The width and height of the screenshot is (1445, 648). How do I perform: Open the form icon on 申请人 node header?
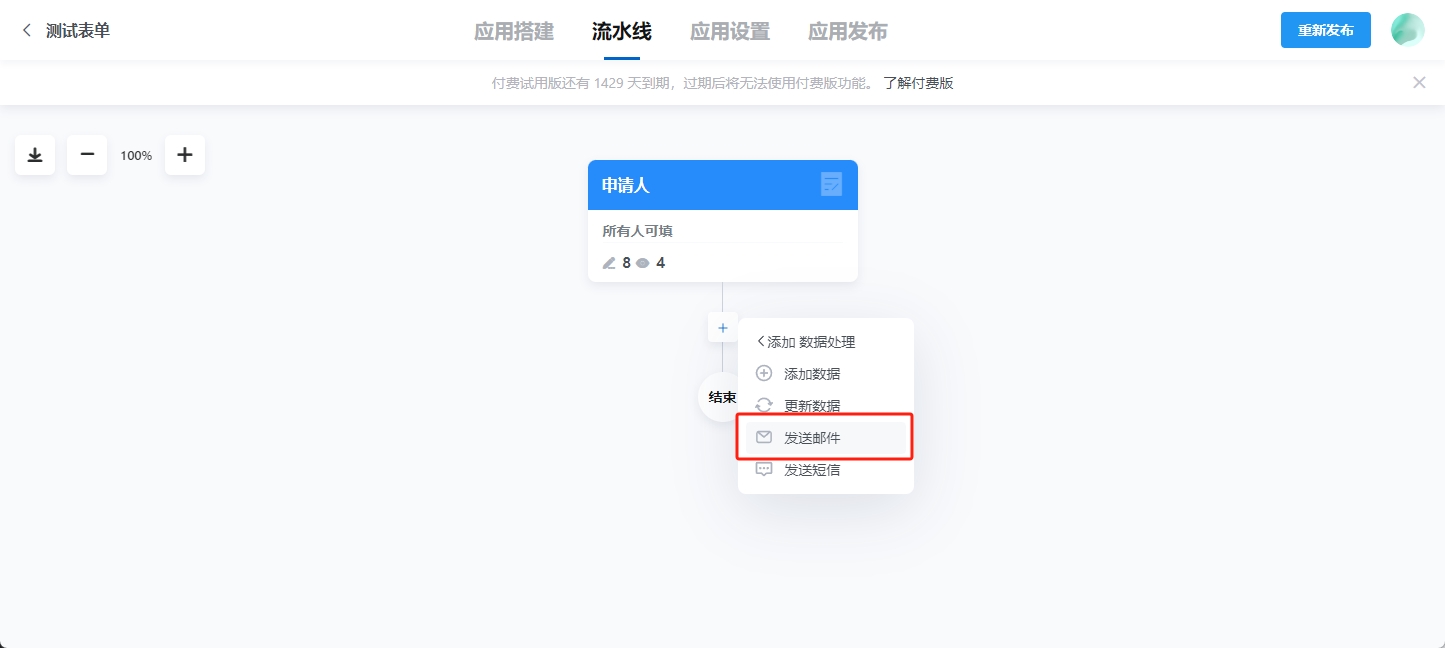tap(831, 185)
